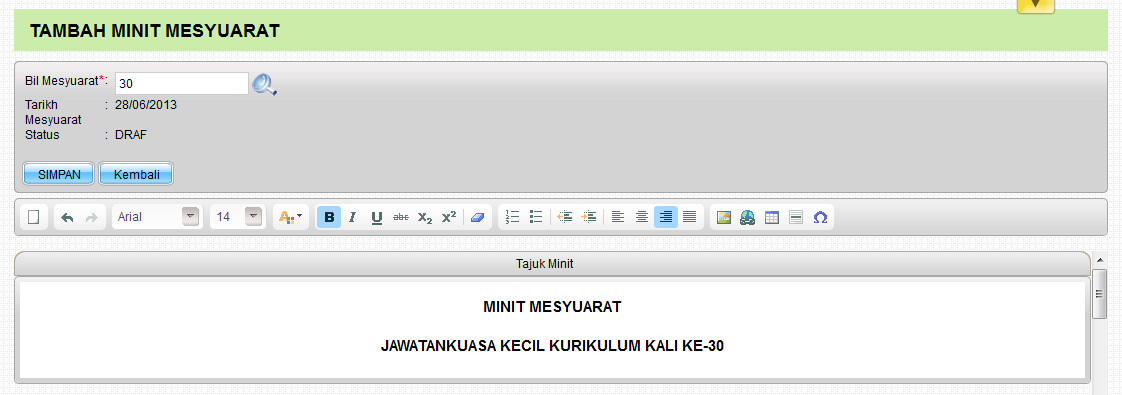Click the magnifier search icon beside Bil Mesyuarat
Screen dimensions: 1122x395
coord(264,84)
